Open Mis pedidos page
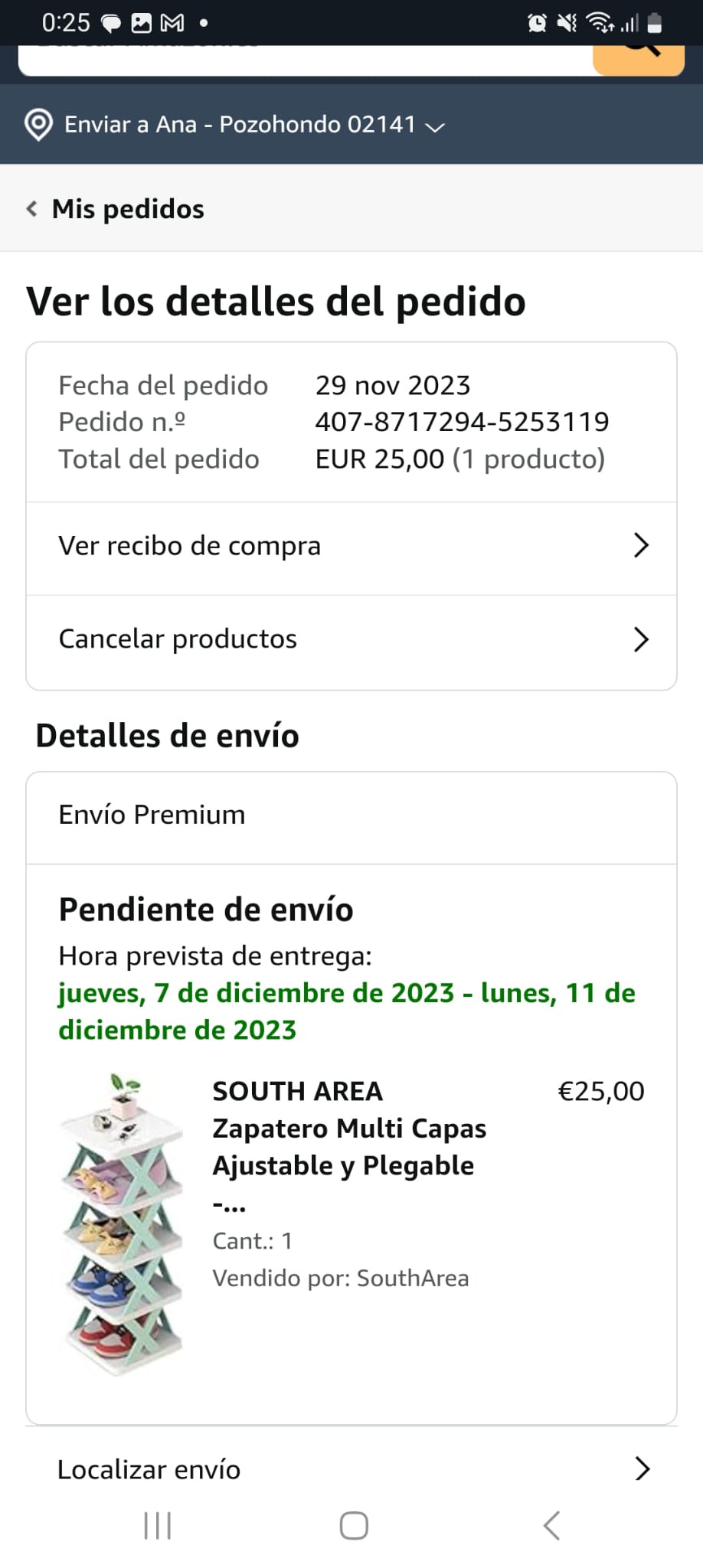 pos(128,209)
